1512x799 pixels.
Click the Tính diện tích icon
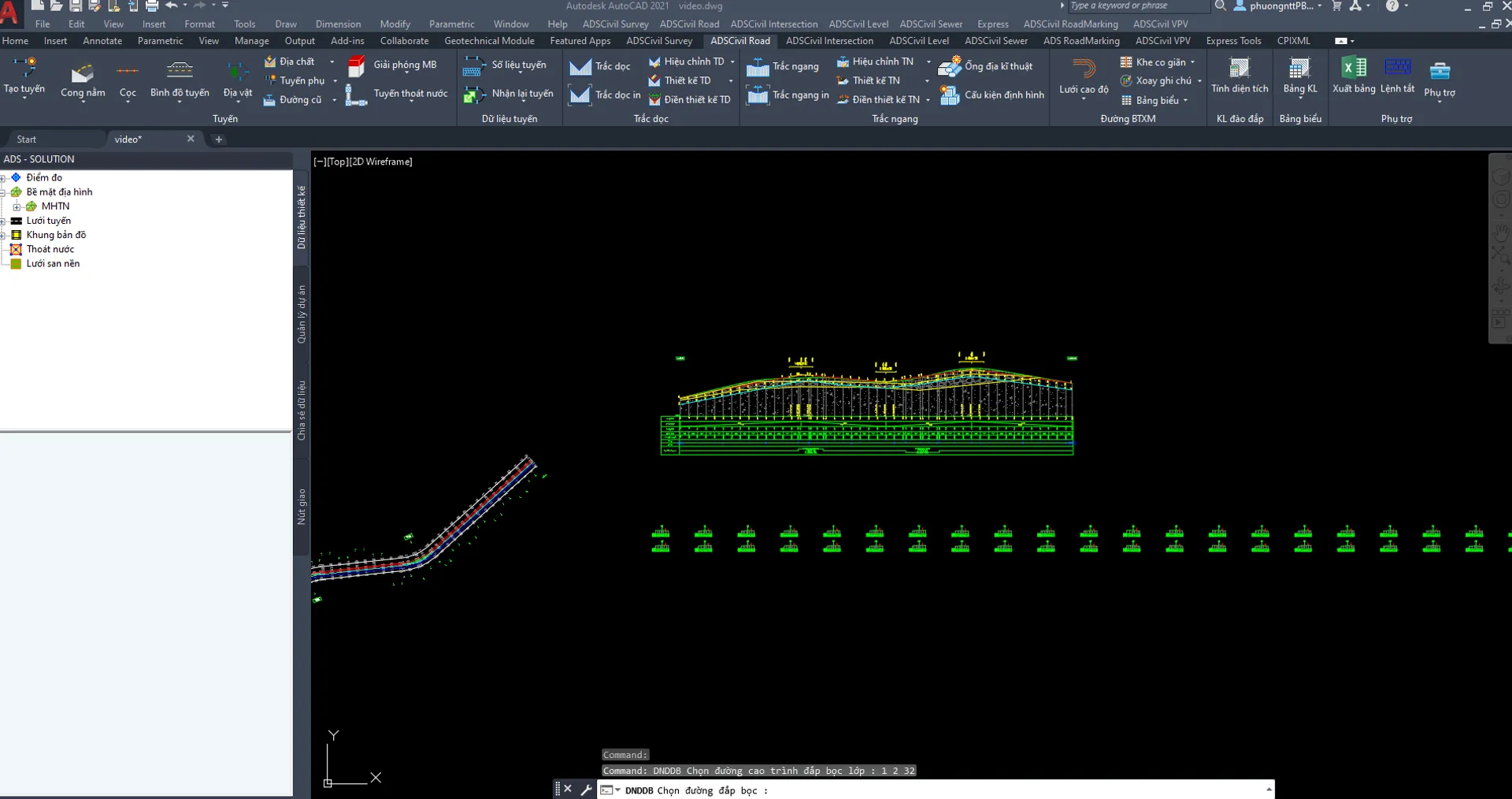(1240, 69)
